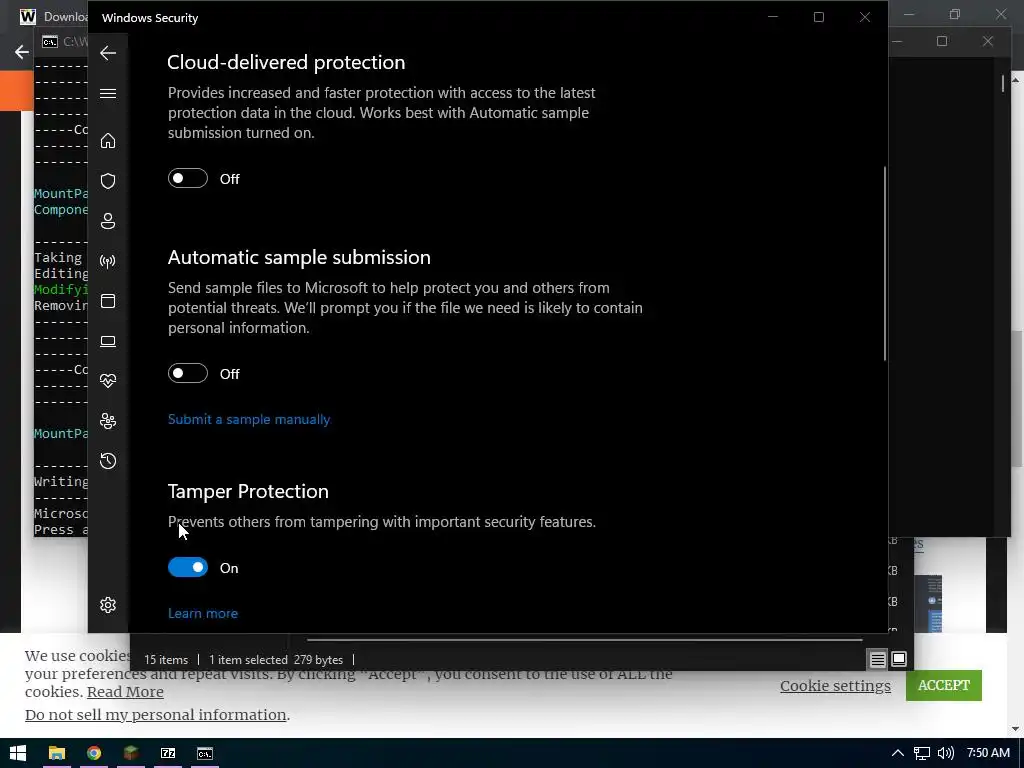Screen dimensions: 1024x768
Task: Click Learn more under Tamper Protection
Action: [x=202, y=613]
